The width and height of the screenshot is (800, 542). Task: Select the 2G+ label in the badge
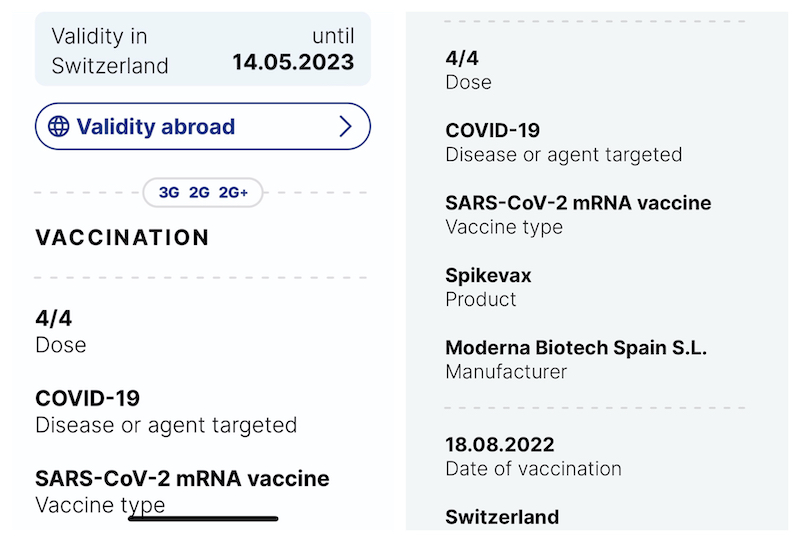coord(233,192)
